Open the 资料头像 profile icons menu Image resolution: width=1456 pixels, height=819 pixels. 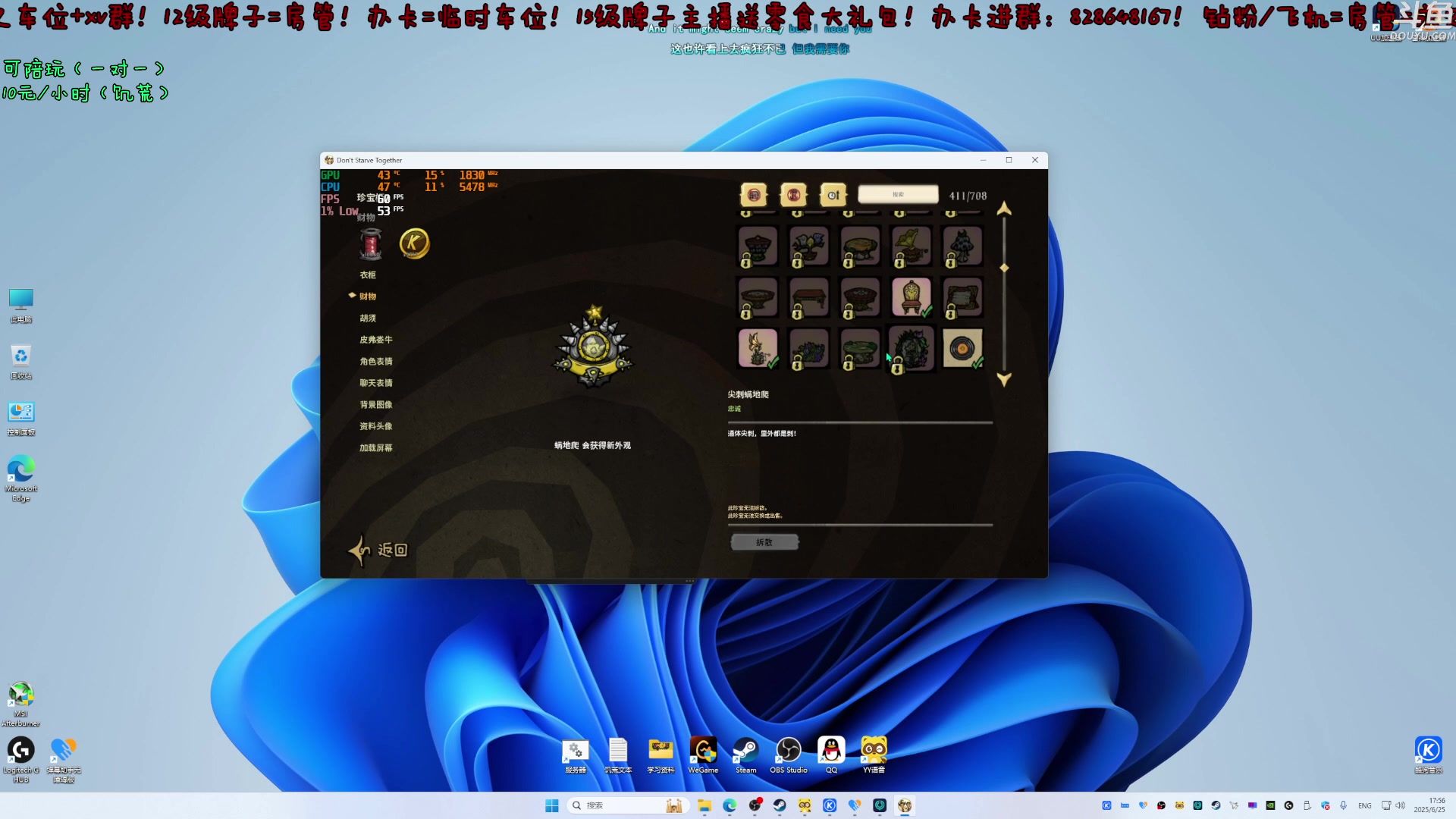point(376,426)
